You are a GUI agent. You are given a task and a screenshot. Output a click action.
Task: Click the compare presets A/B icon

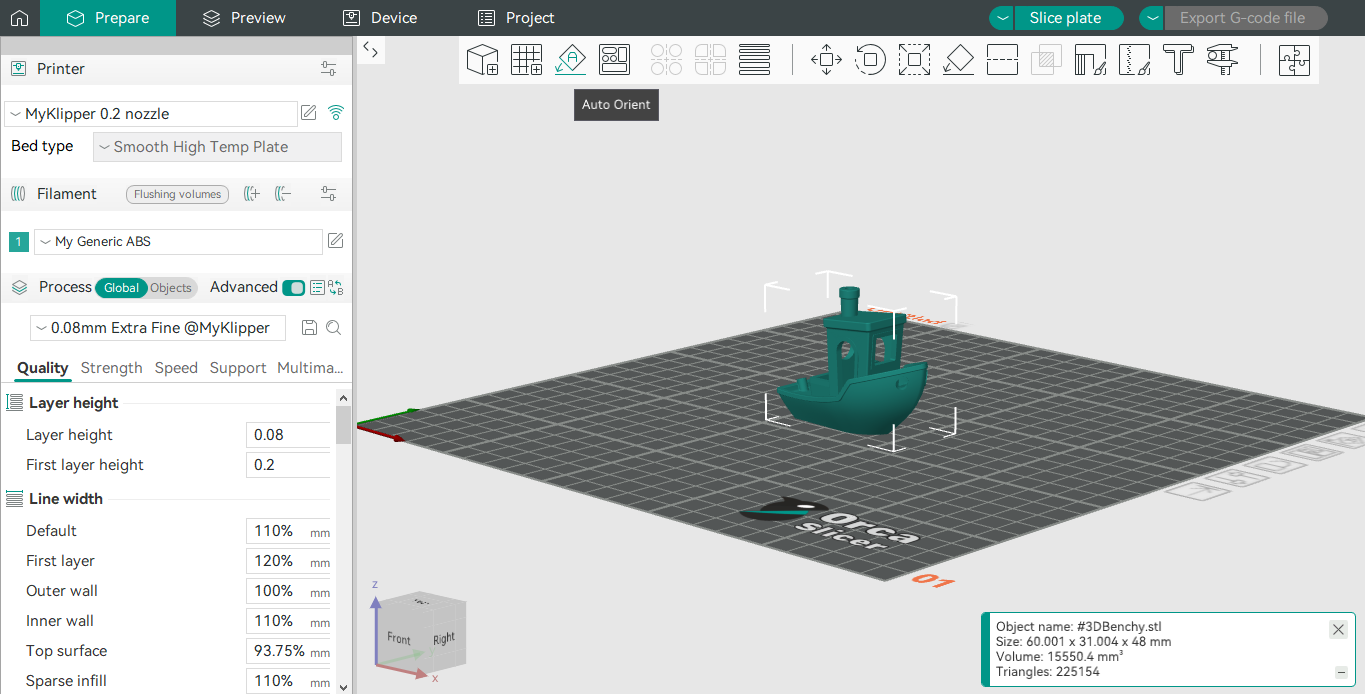pyautogui.click(x=335, y=288)
